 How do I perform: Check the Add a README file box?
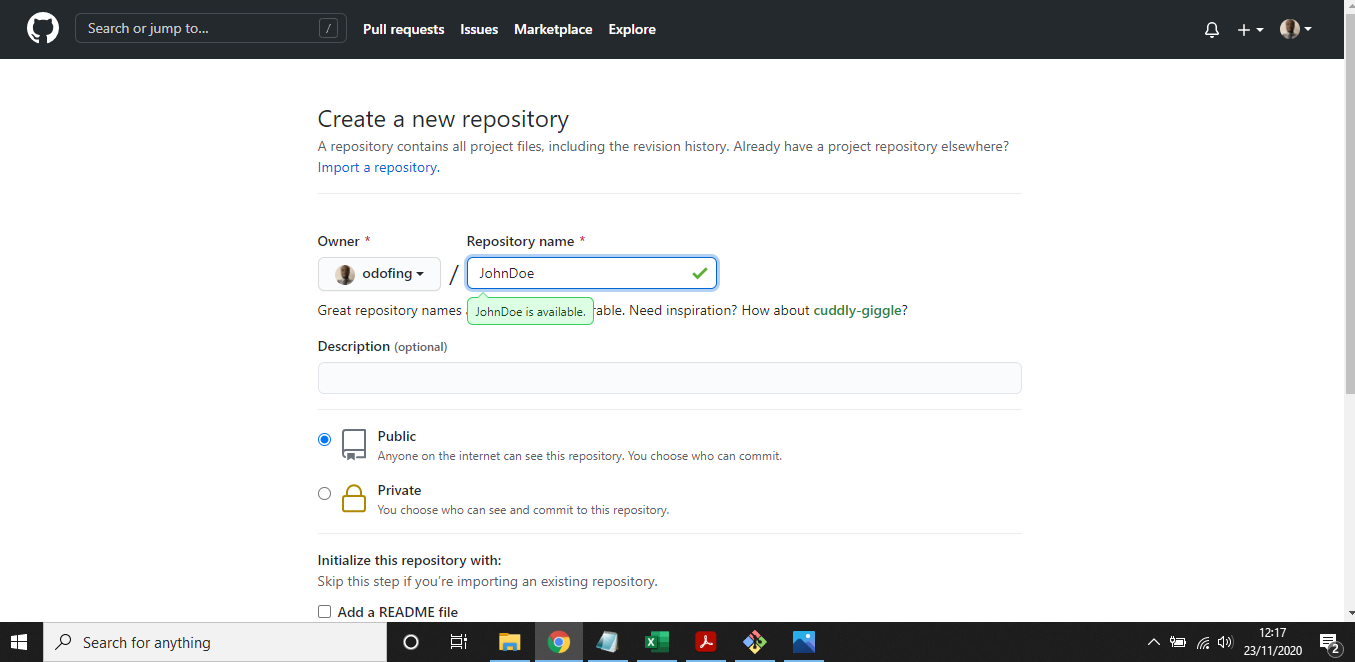tap(324, 612)
